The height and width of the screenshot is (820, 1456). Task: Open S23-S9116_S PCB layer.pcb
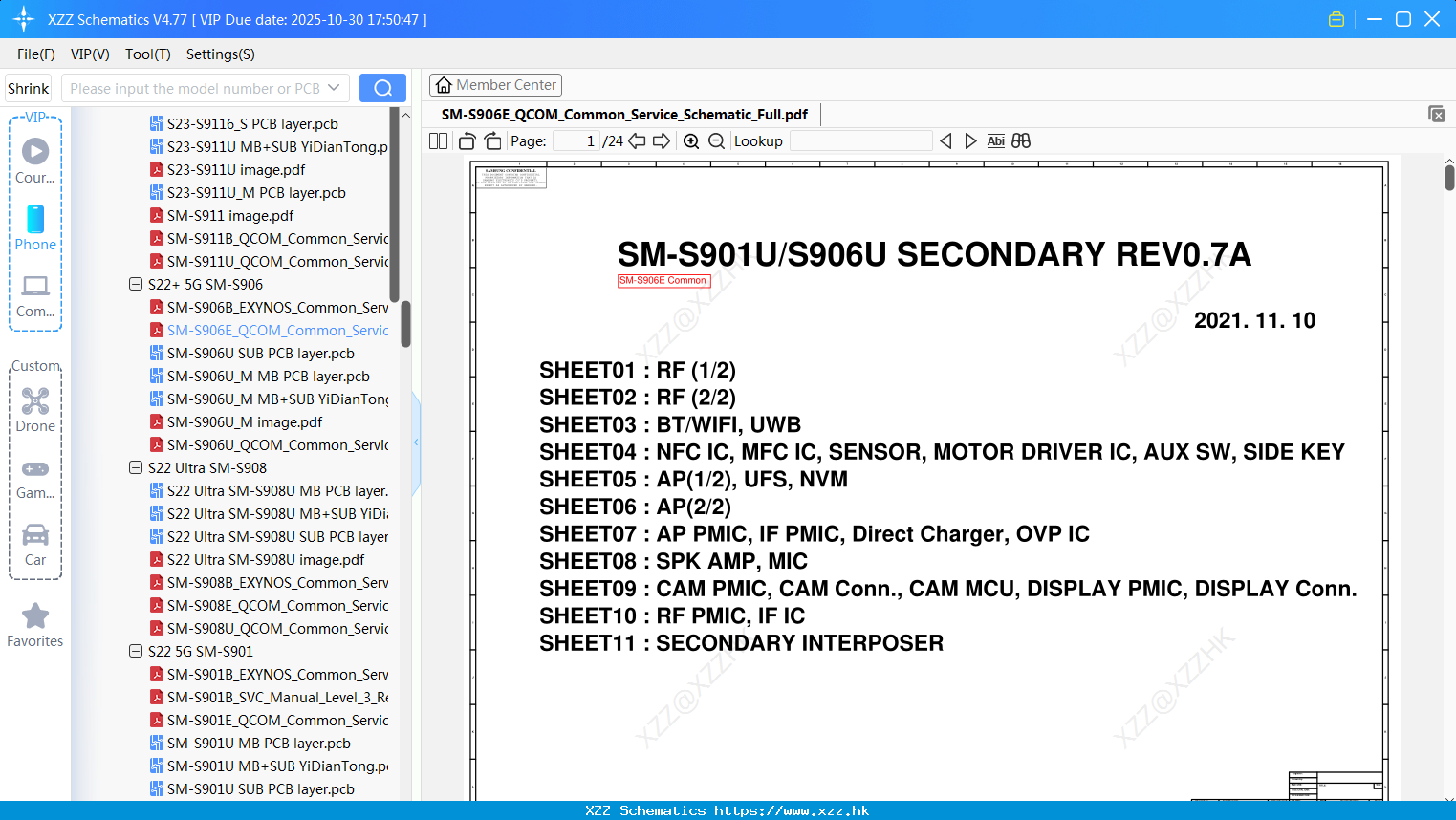click(244, 123)
